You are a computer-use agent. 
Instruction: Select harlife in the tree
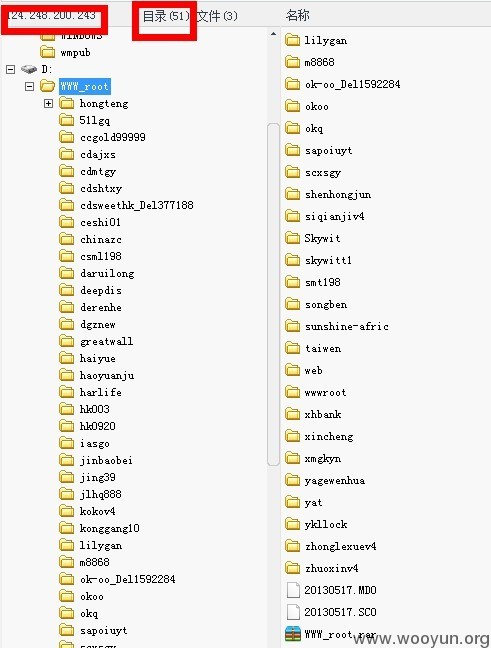(x=100, y=392)
